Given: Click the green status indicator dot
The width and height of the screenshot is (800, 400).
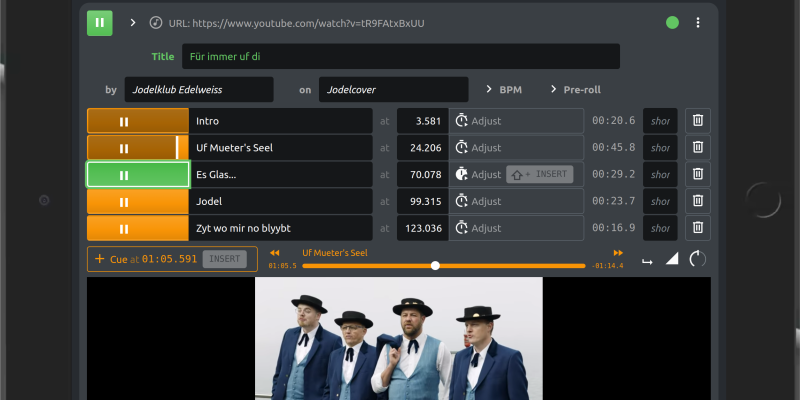Looking at the screenshot, I should 672,22.
